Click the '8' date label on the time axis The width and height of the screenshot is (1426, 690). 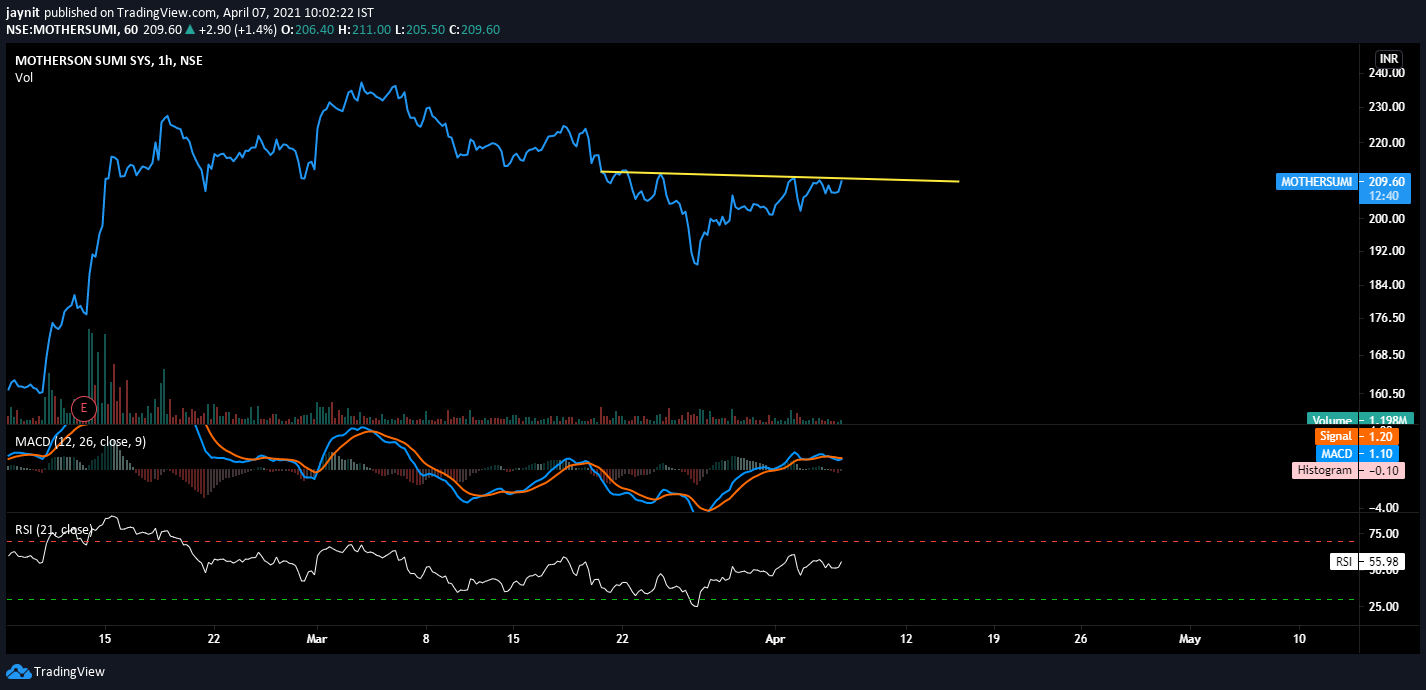click(x=426, y=637)
